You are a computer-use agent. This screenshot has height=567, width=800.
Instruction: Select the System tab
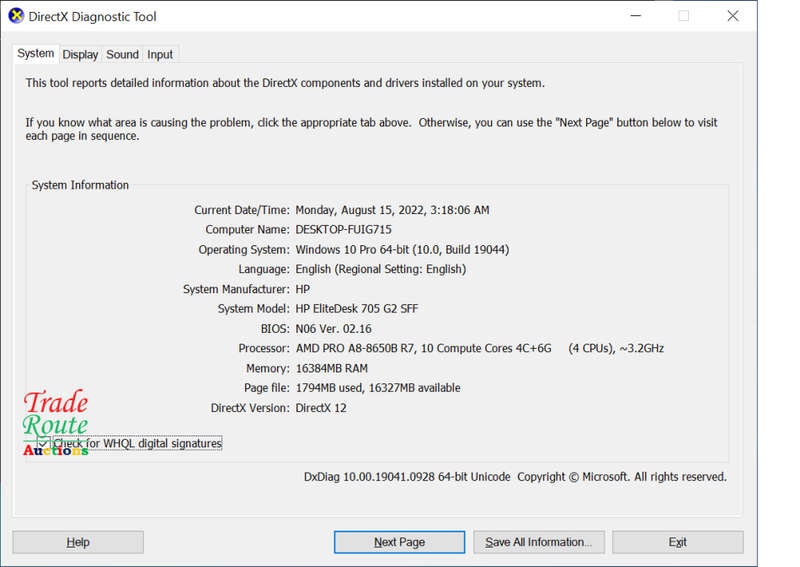(x=35, y=54)
